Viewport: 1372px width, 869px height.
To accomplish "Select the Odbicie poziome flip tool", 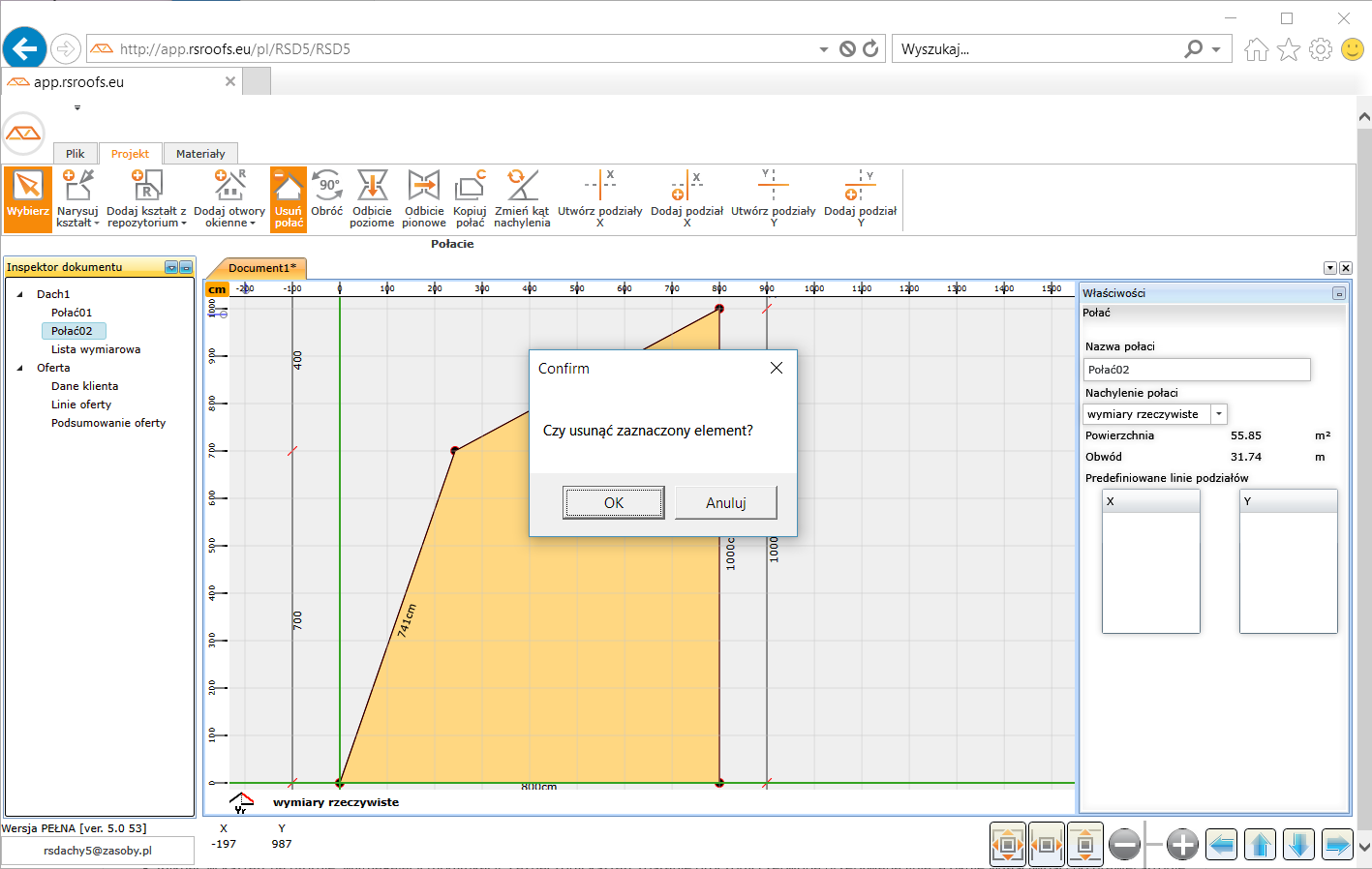I will [372, 197].
